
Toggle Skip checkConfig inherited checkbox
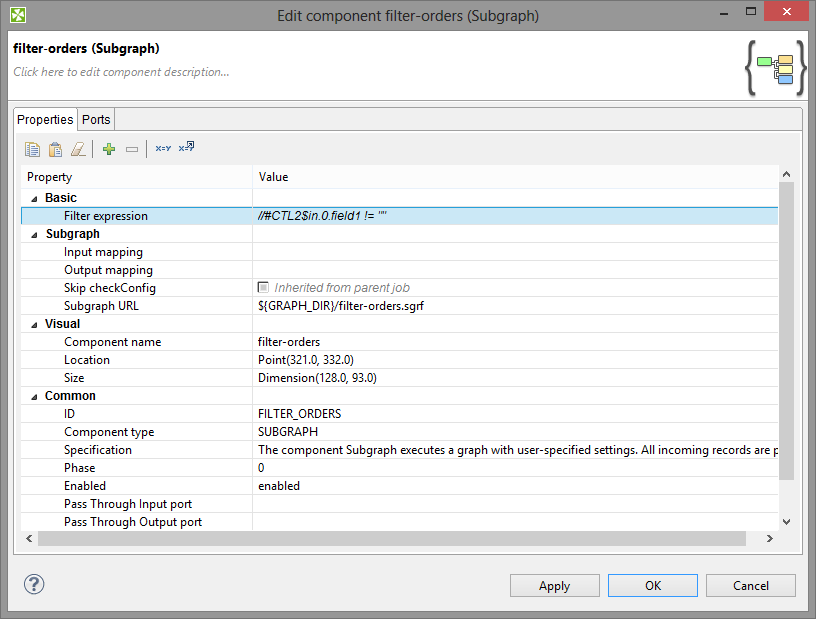tap(263, 288)
